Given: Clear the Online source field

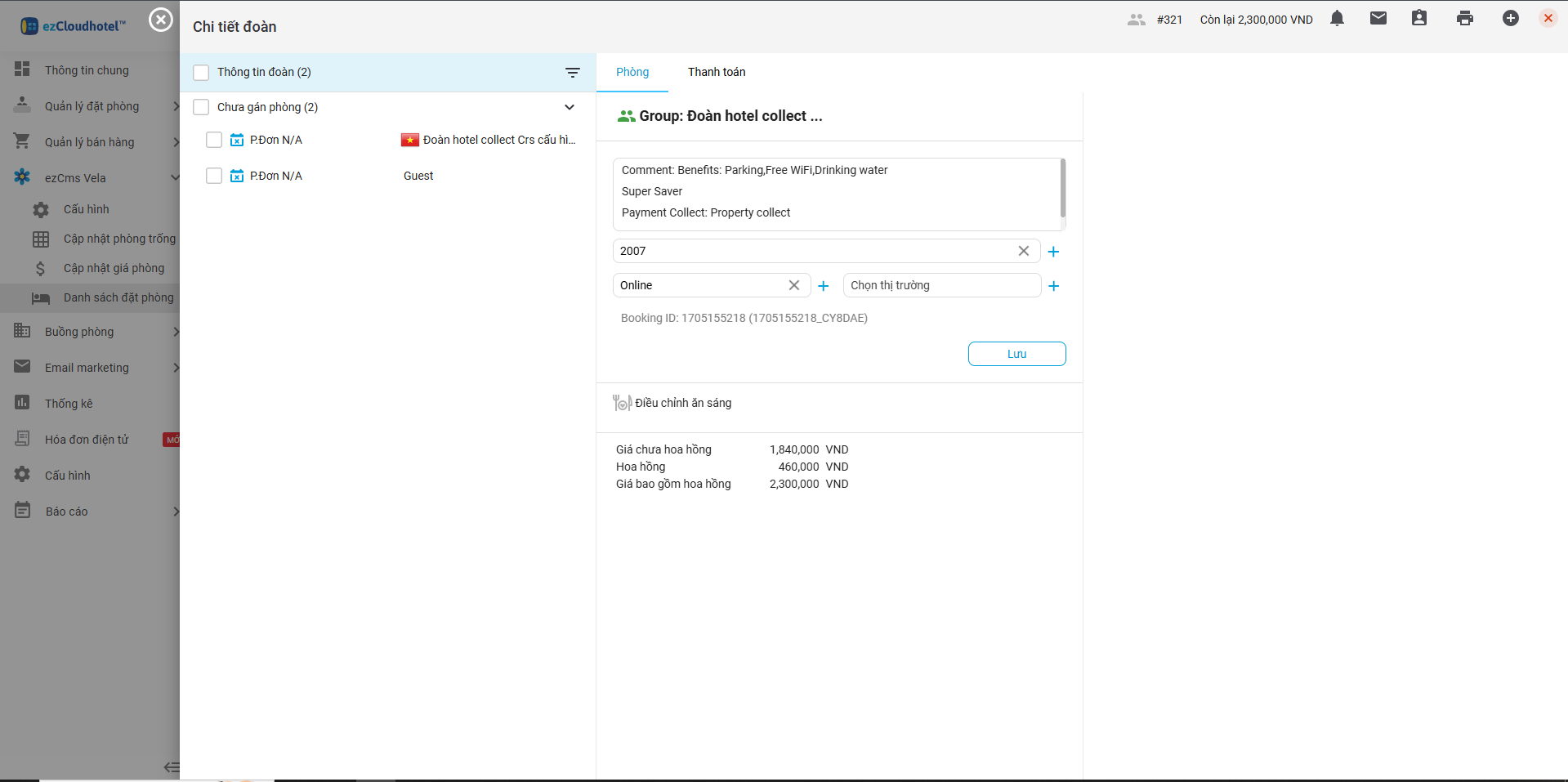Looking at the screenshot, I should tap(793, 285).
